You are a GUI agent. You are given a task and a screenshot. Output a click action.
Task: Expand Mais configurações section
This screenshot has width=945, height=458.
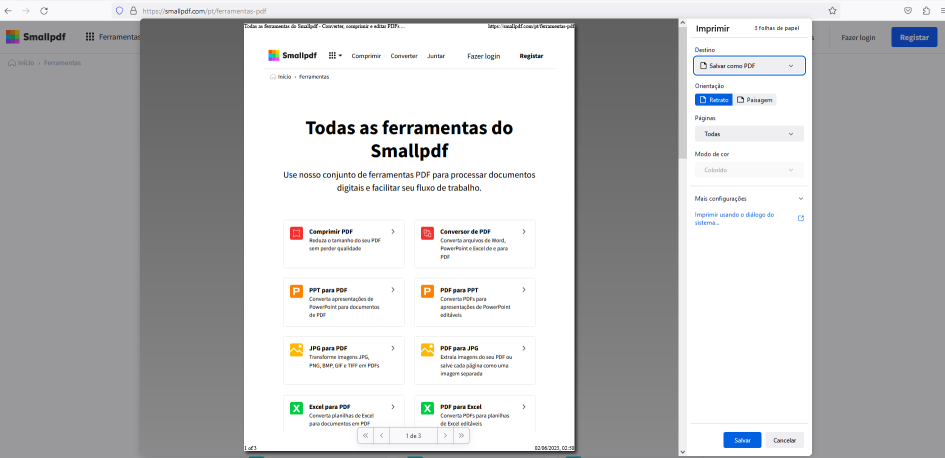[749, 198]
